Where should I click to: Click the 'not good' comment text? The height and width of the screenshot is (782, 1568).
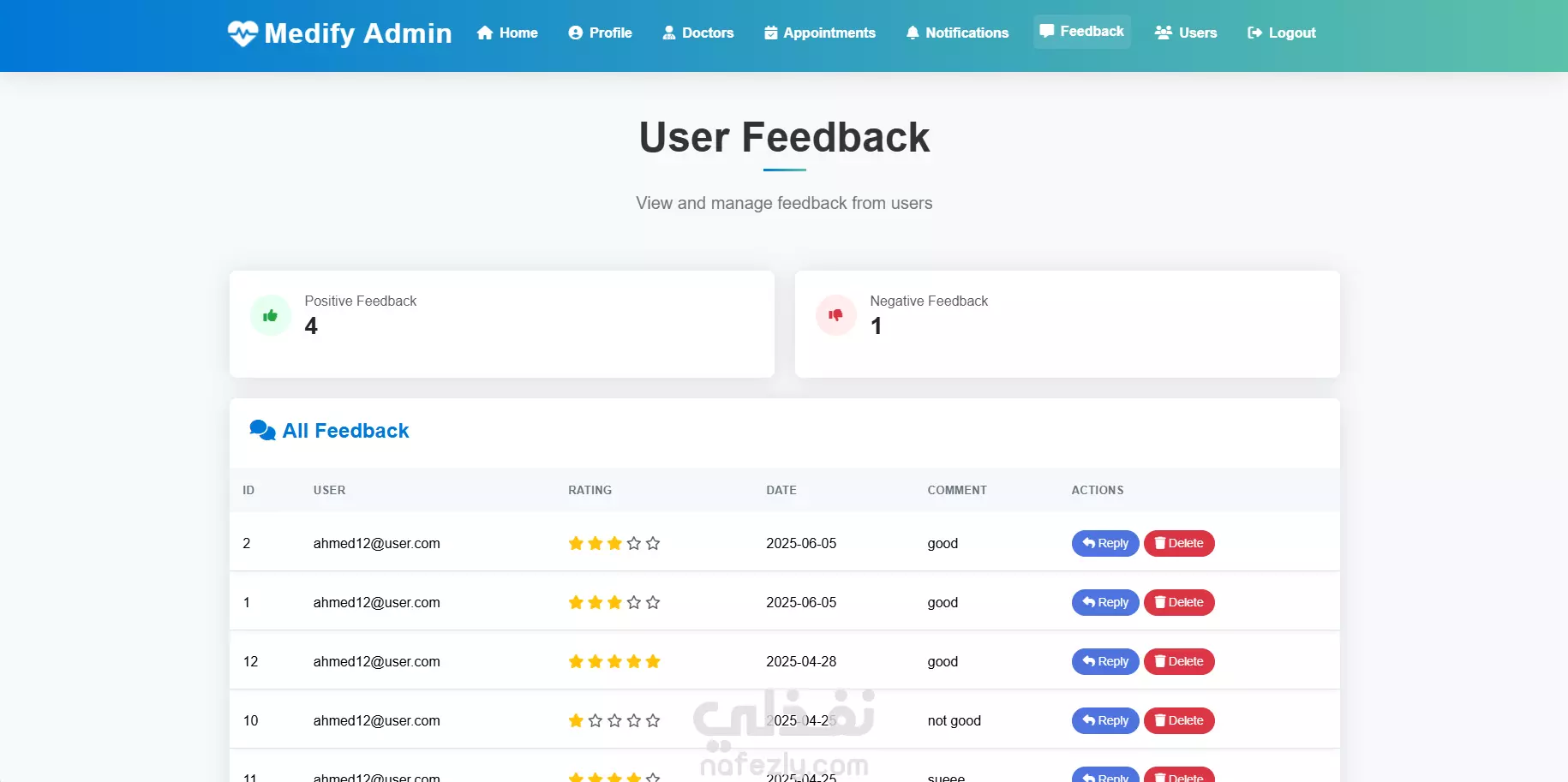click(x=955, y=720)
